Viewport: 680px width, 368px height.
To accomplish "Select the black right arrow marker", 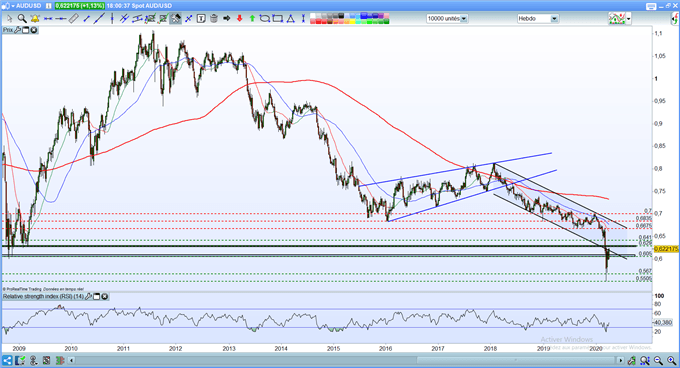I will tap(226, 19).
